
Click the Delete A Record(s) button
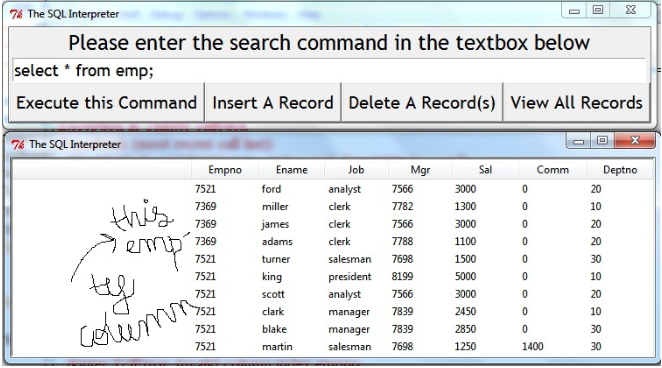pyautogui.click(x=422, y=103)
